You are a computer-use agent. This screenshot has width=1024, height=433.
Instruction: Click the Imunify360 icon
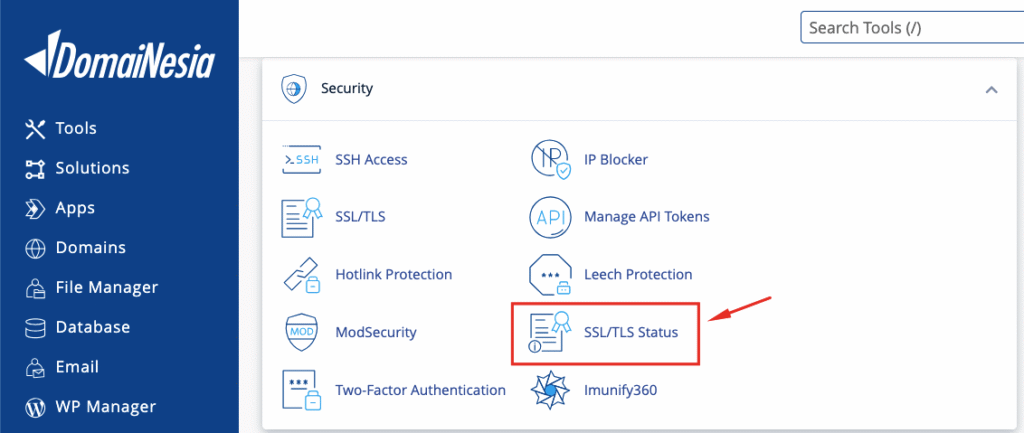(550, 391)
